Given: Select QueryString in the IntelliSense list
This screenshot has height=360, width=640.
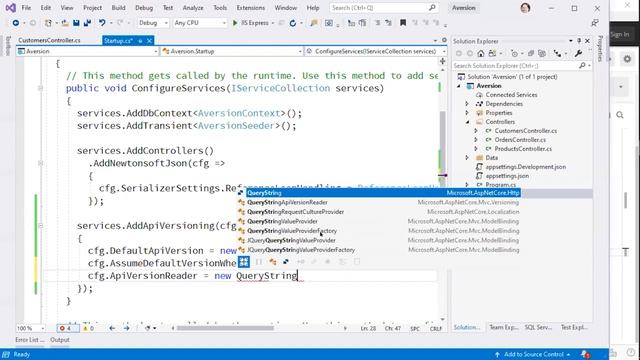Looking at the screenshot, I should click(x=379, y=193).
